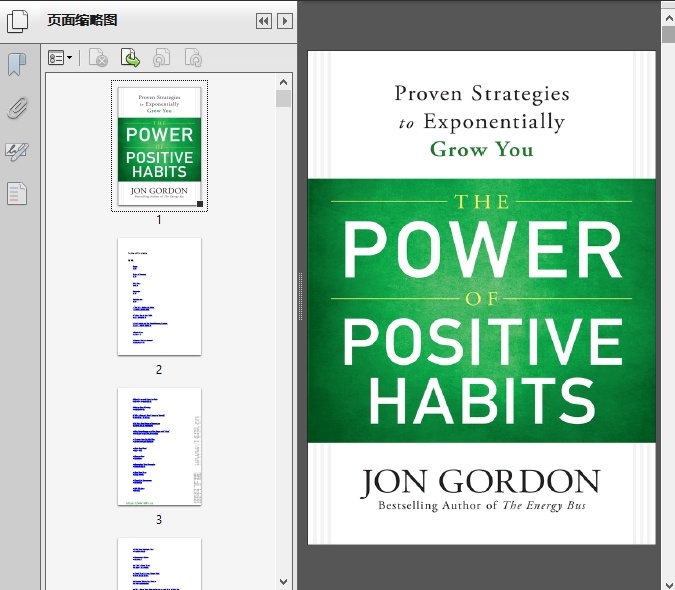
Task: Click thumbnail scrollbar down arrow
Action: [x=283, y=581]
